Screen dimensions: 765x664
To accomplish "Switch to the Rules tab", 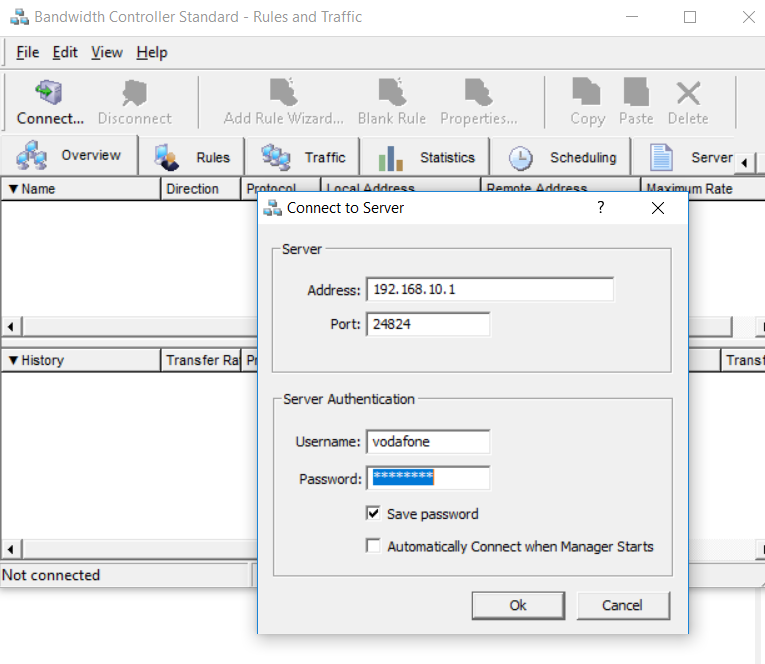I will pos(192,157).
